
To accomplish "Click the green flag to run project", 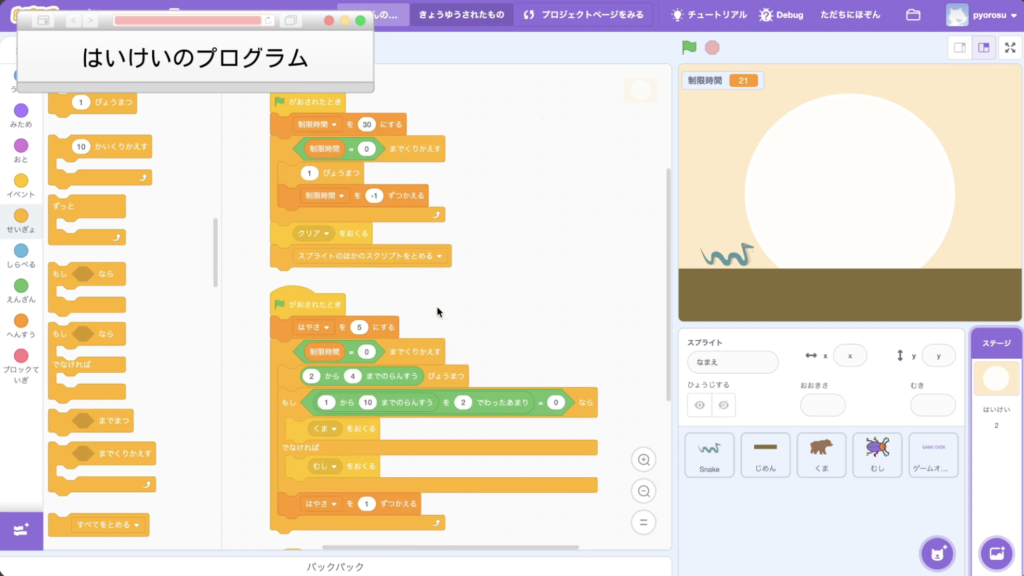I will pyautogui.click(x=689, y=47).
